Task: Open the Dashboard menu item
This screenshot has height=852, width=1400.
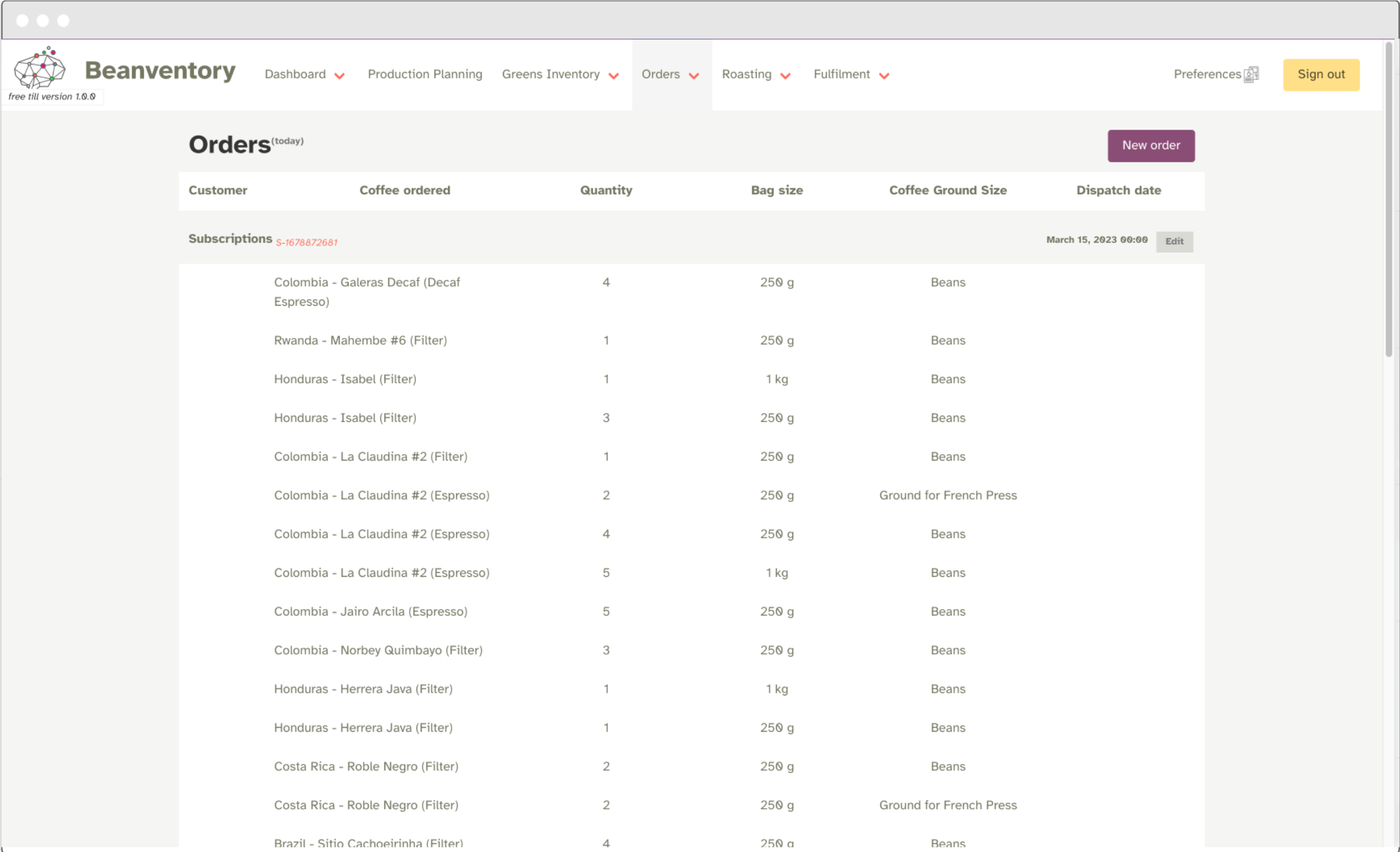Action: [x=295, y=74]
